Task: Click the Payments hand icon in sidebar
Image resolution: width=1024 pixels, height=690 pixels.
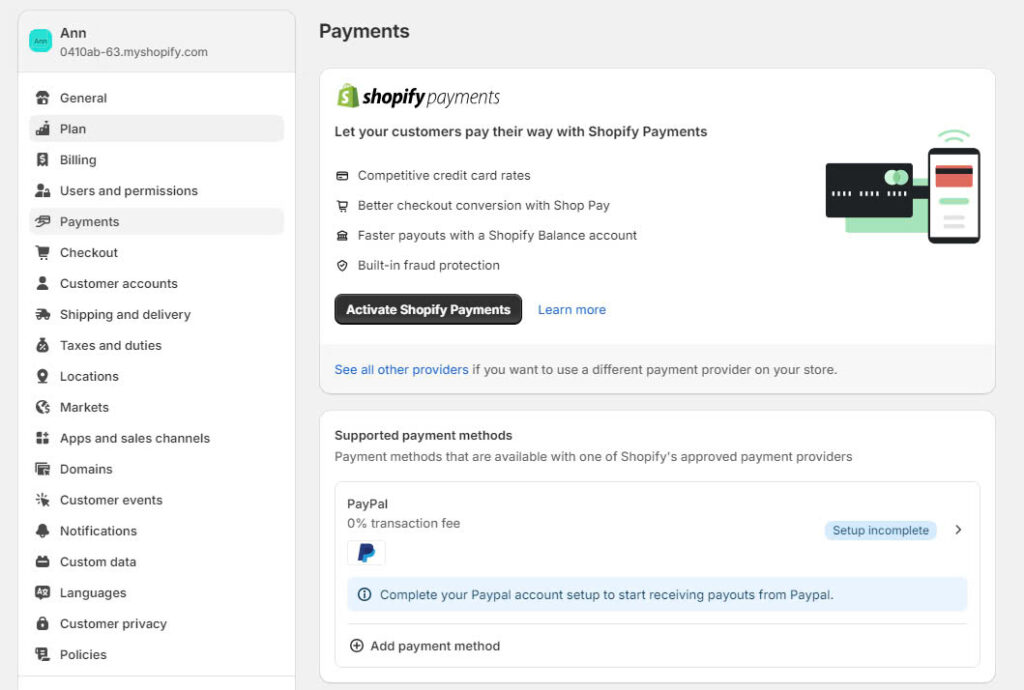Action: (42, 221)
